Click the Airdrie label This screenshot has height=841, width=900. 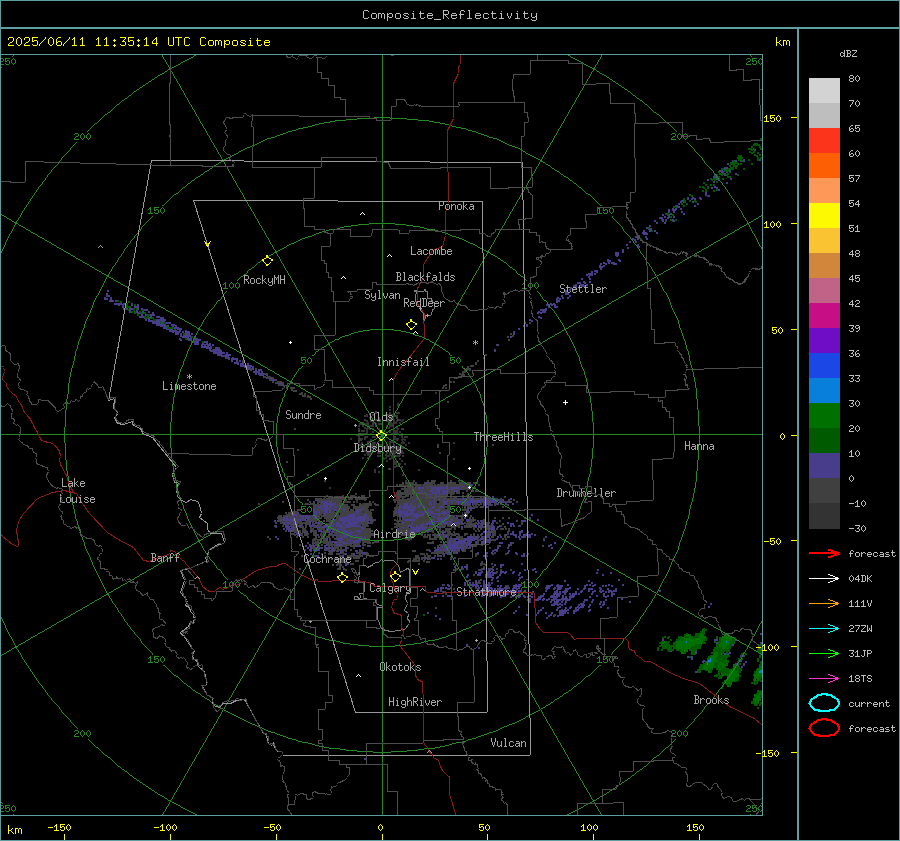394,534
